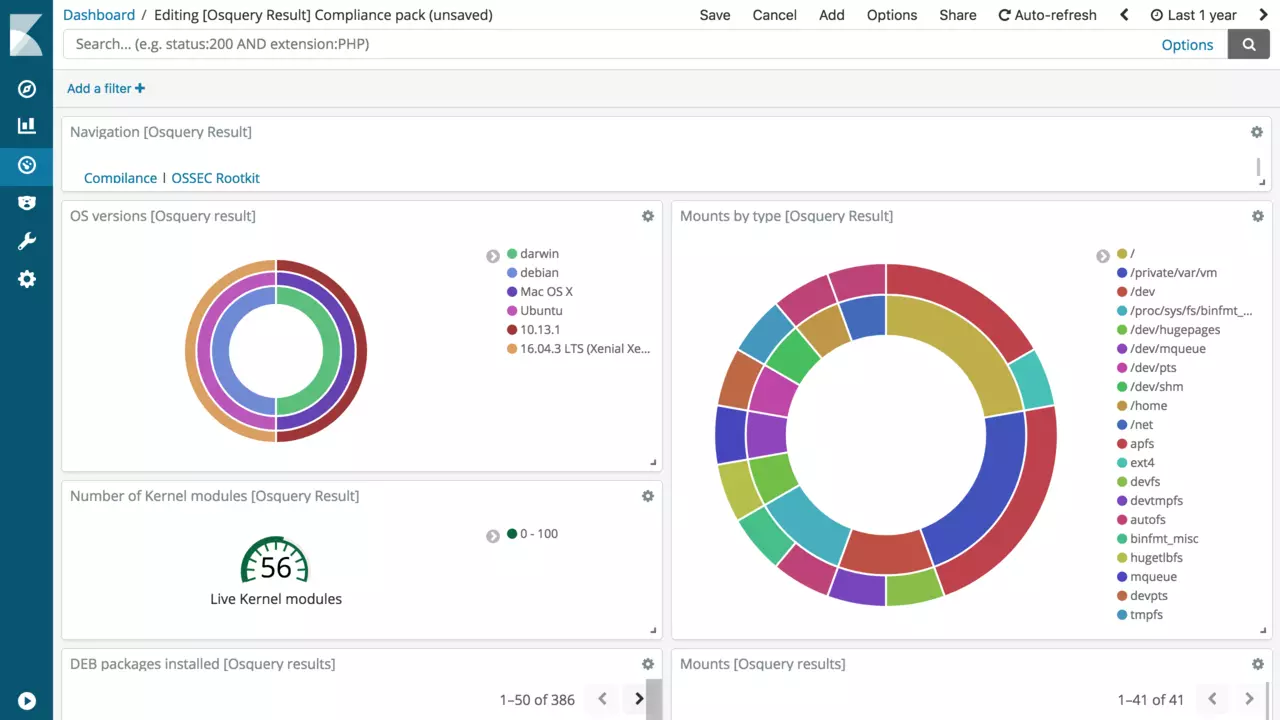The image size is (1280, 720).
Task: Click Save in the top menu
Action: point(715,15)
